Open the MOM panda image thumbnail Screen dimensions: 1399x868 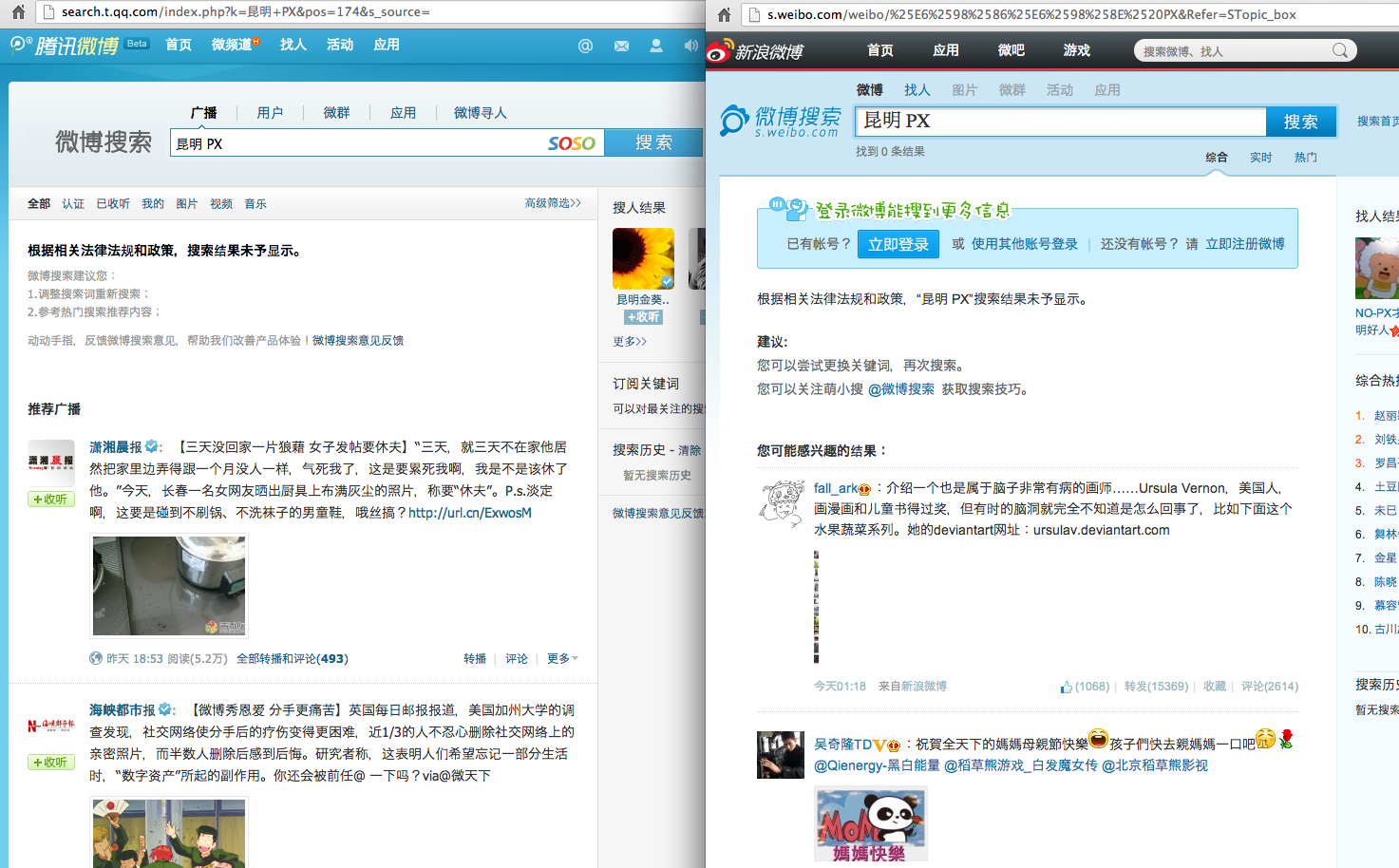coord(870,824)
